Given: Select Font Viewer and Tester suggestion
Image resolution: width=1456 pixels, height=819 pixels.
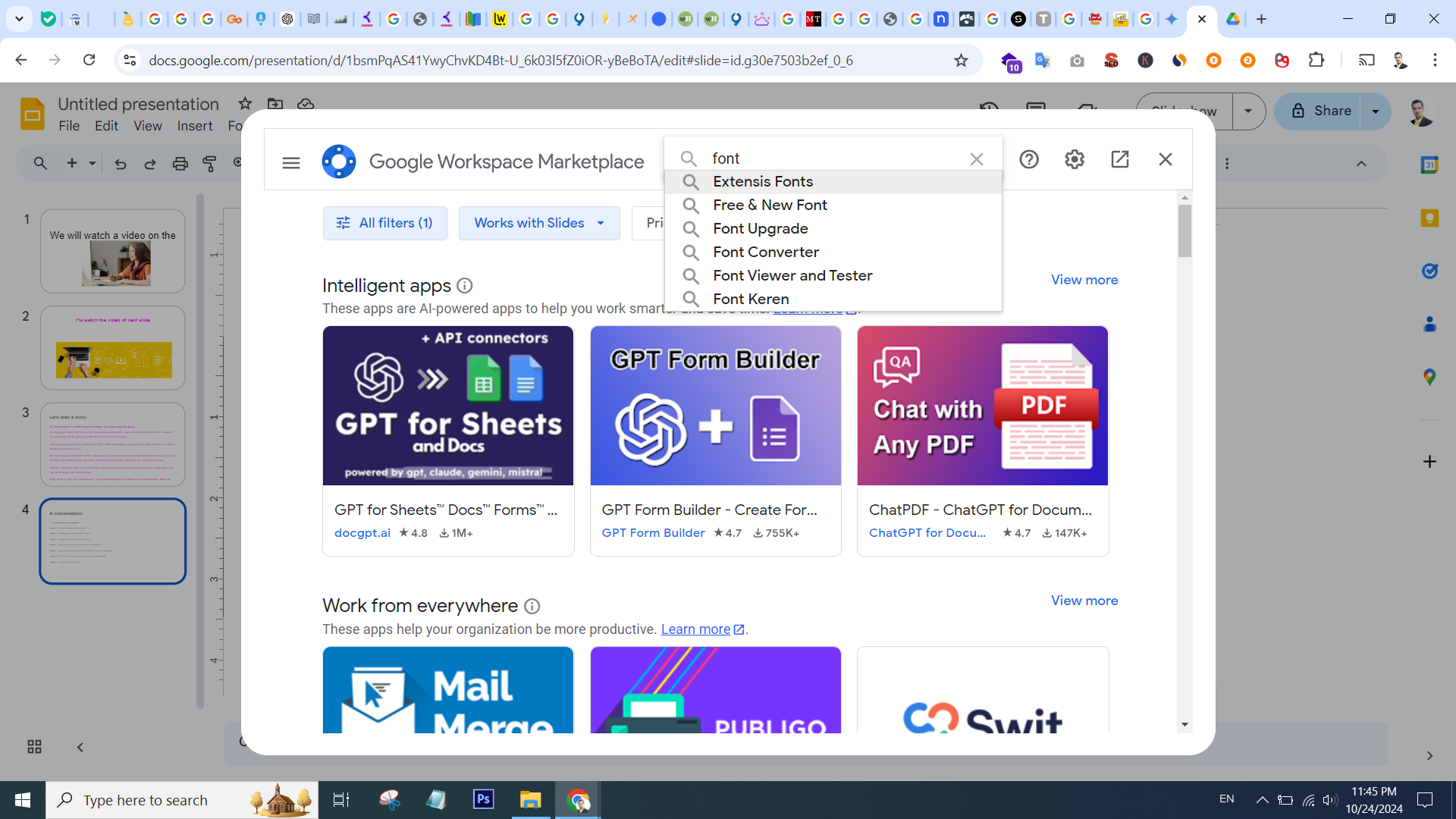Looking at the screenshot, I should pos(833,276).
